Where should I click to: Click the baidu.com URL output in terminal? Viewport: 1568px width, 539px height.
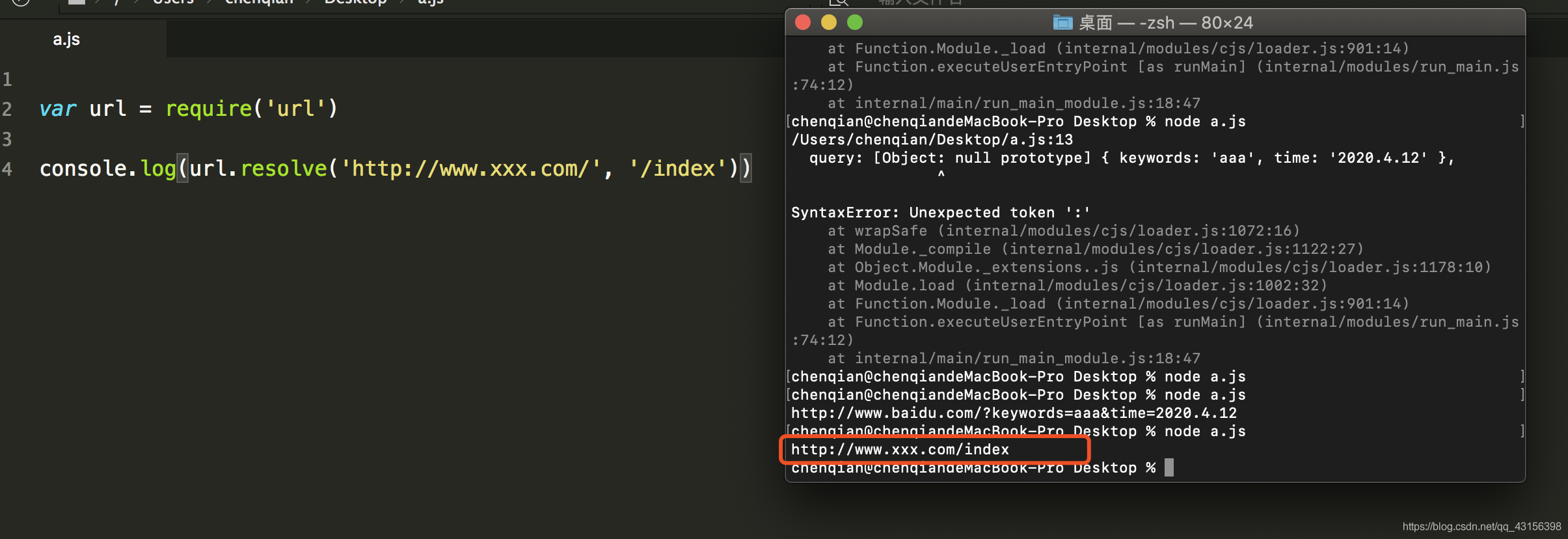pos(1014,413)
